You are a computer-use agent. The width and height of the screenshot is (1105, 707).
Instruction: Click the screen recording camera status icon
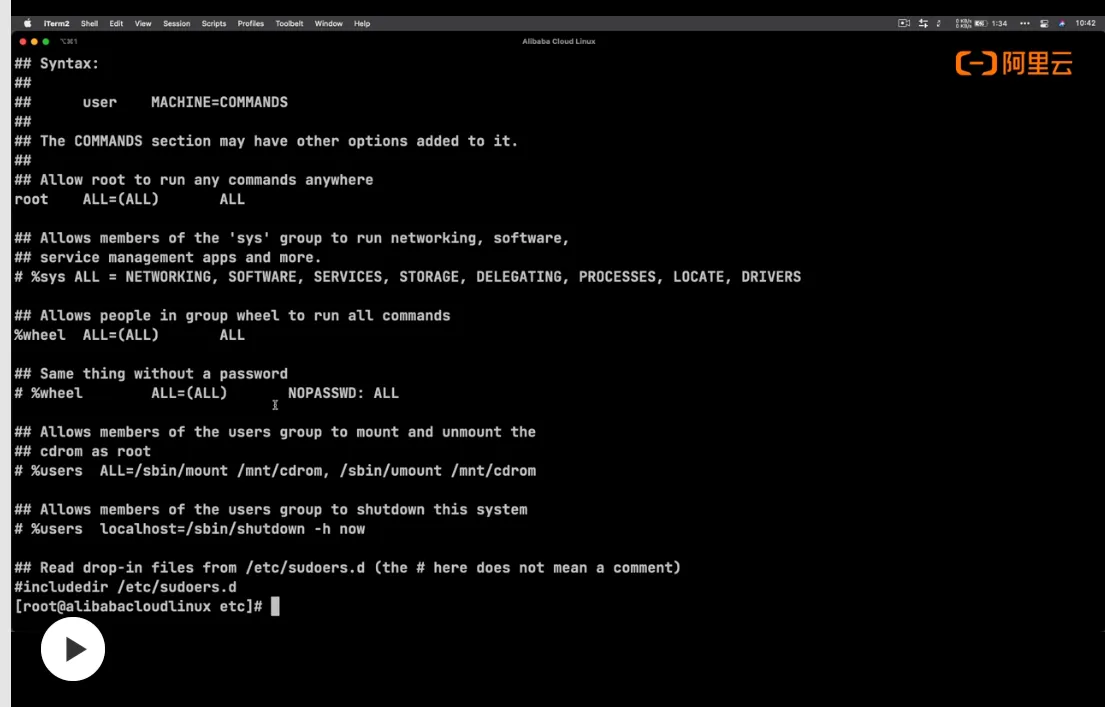coord(904,23)
